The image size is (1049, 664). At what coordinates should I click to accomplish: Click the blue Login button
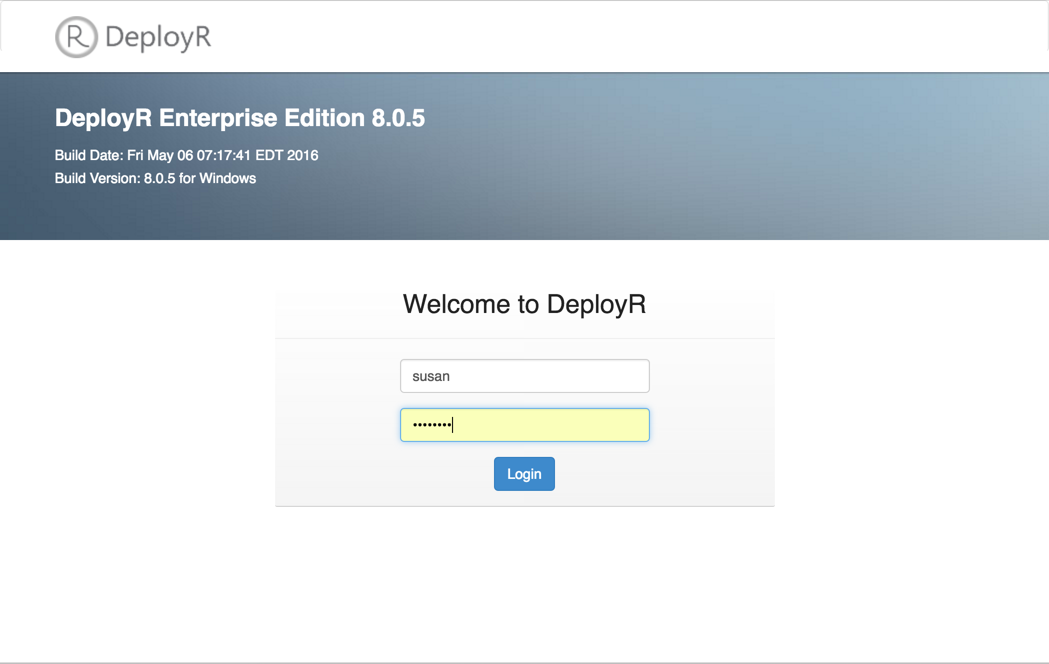point(524,473)
